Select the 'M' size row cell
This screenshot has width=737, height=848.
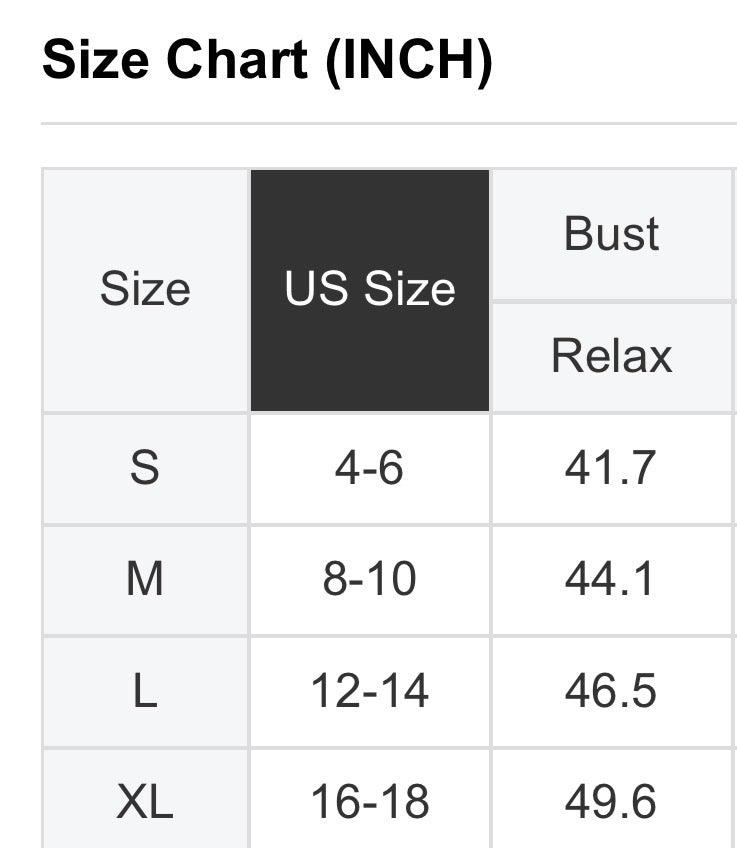(145, 580)
